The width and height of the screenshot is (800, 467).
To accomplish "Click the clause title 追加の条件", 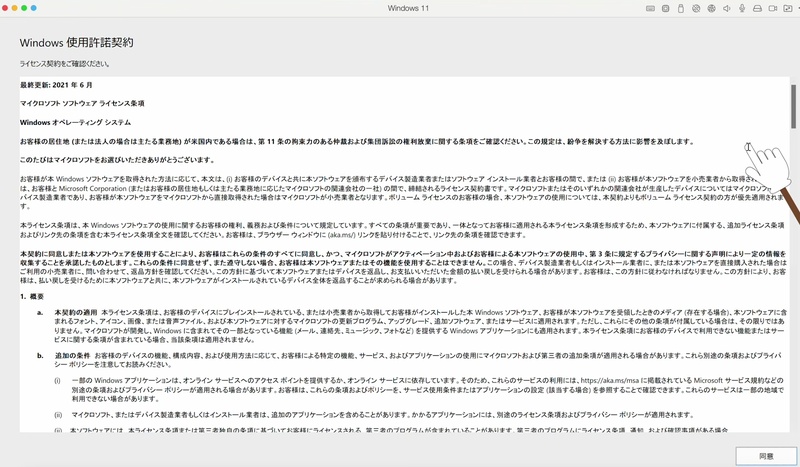I will click(x=72, y=355).
